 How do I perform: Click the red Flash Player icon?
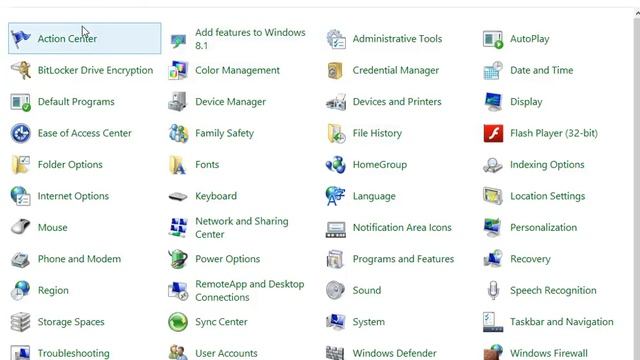493,133
